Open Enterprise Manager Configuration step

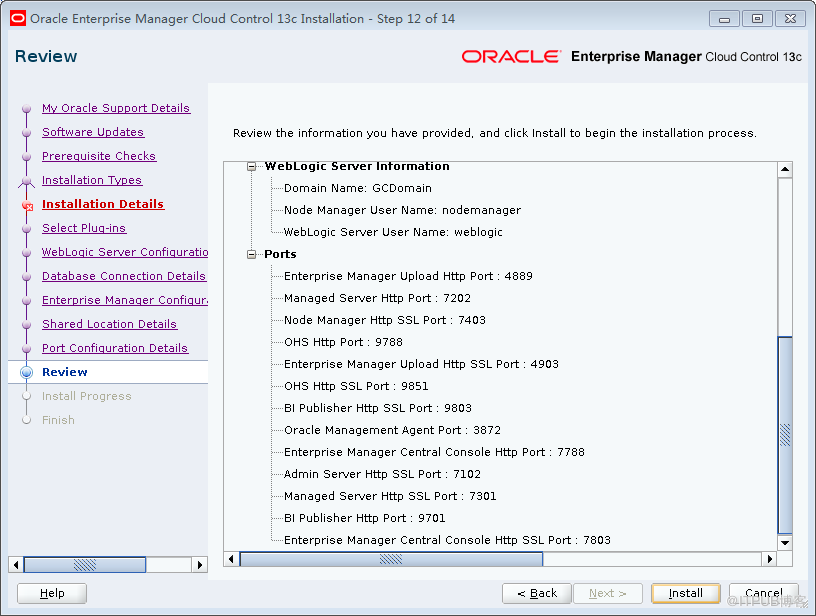pos(125,300)
